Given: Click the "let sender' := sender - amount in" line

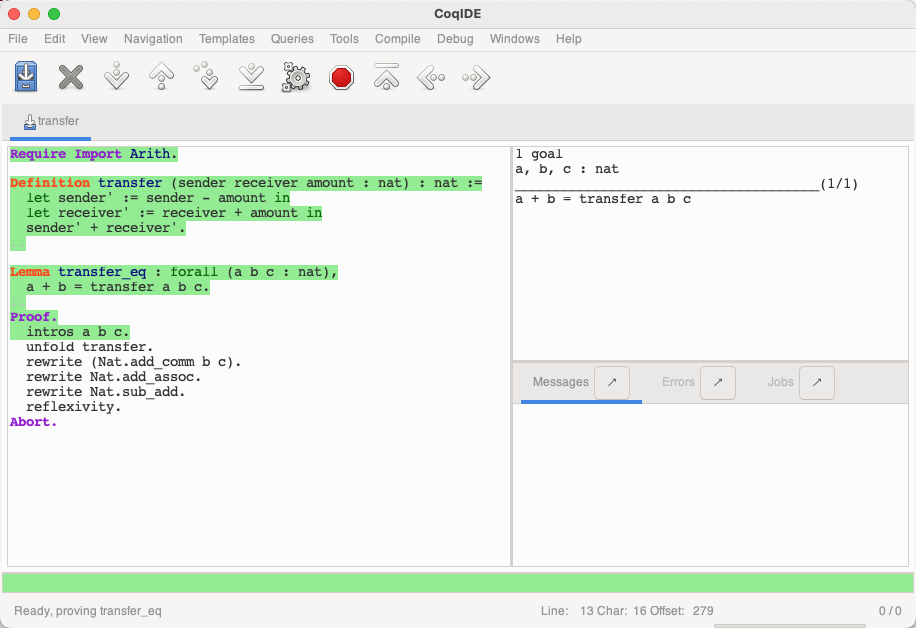Looking at the screenshot, I should coord(158,198).
